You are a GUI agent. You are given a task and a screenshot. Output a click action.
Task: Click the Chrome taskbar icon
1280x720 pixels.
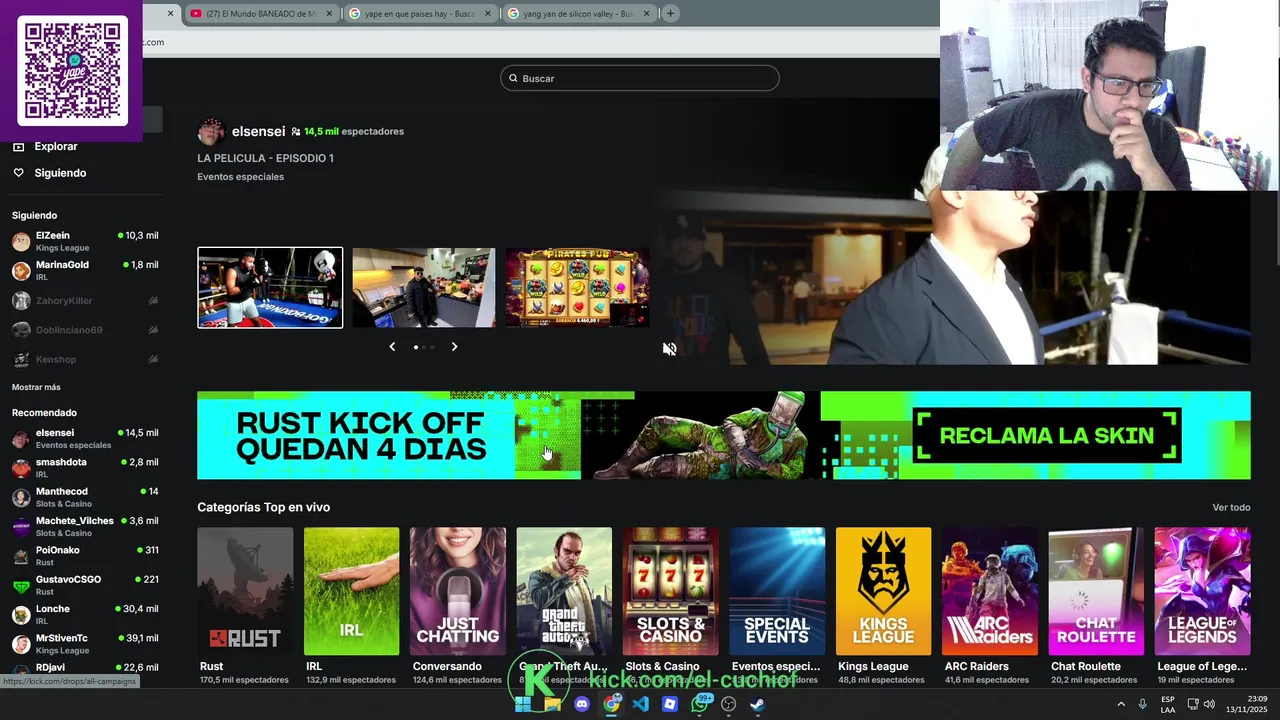pos(612,704)
